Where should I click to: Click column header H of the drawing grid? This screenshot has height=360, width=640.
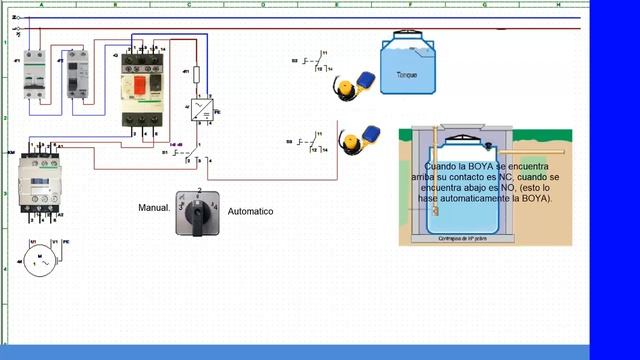(x=559, y=4)
